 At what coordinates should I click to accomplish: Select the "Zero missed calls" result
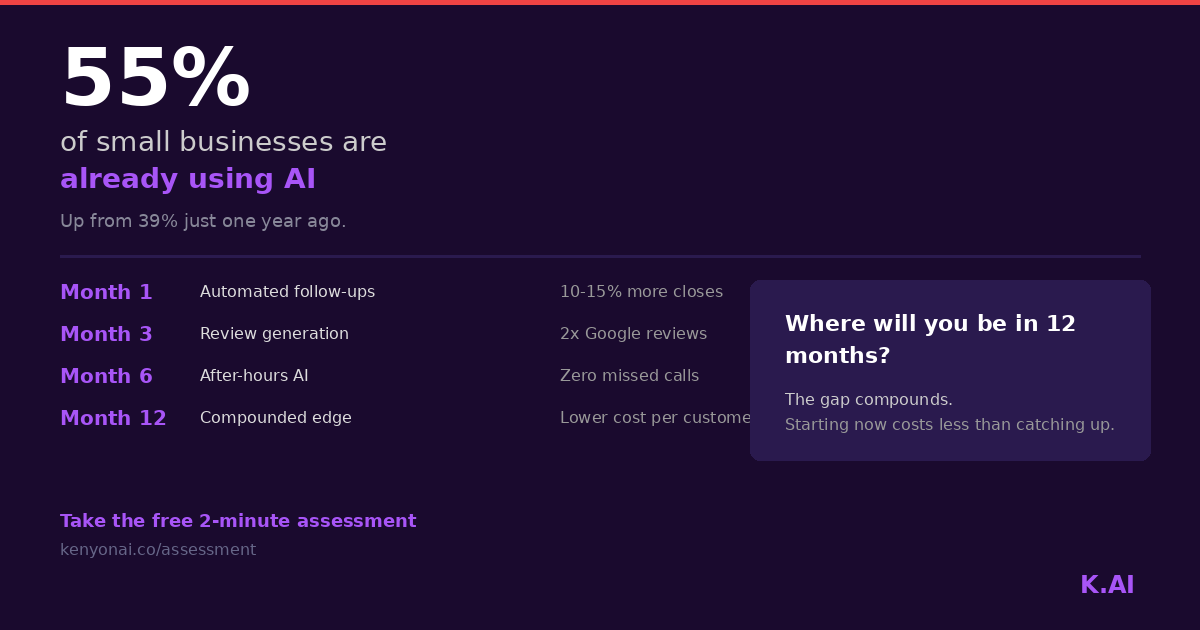(629, 376)
